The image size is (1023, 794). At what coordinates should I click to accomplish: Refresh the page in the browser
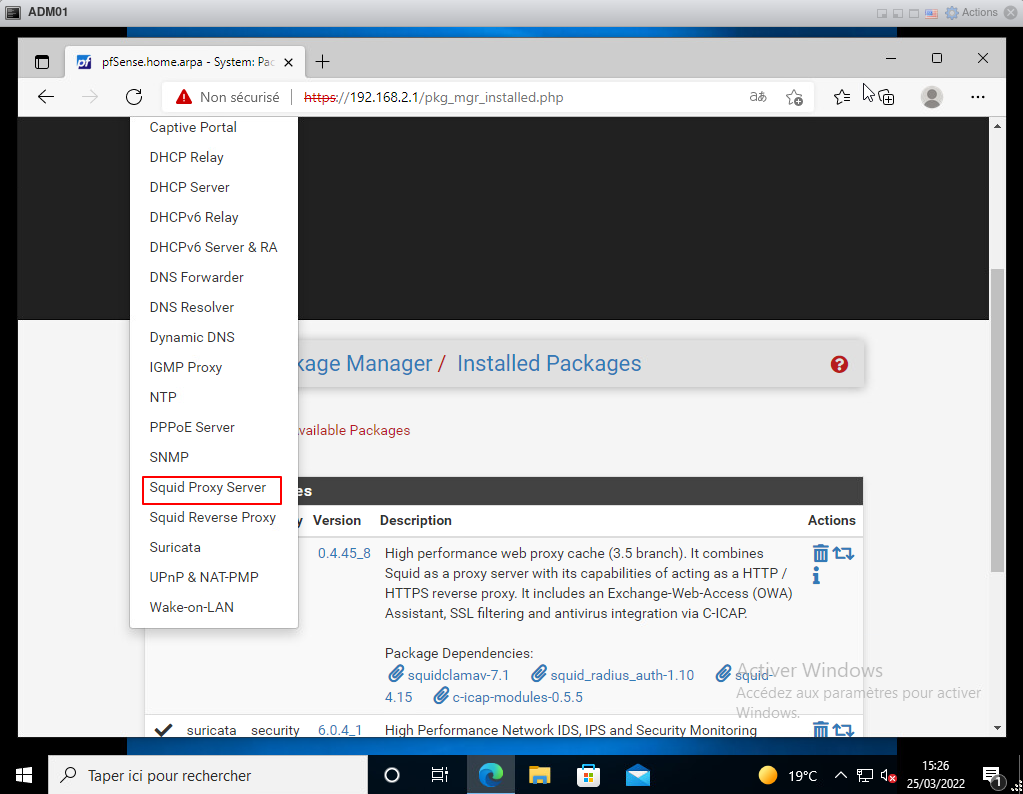(x=134, y=97)
